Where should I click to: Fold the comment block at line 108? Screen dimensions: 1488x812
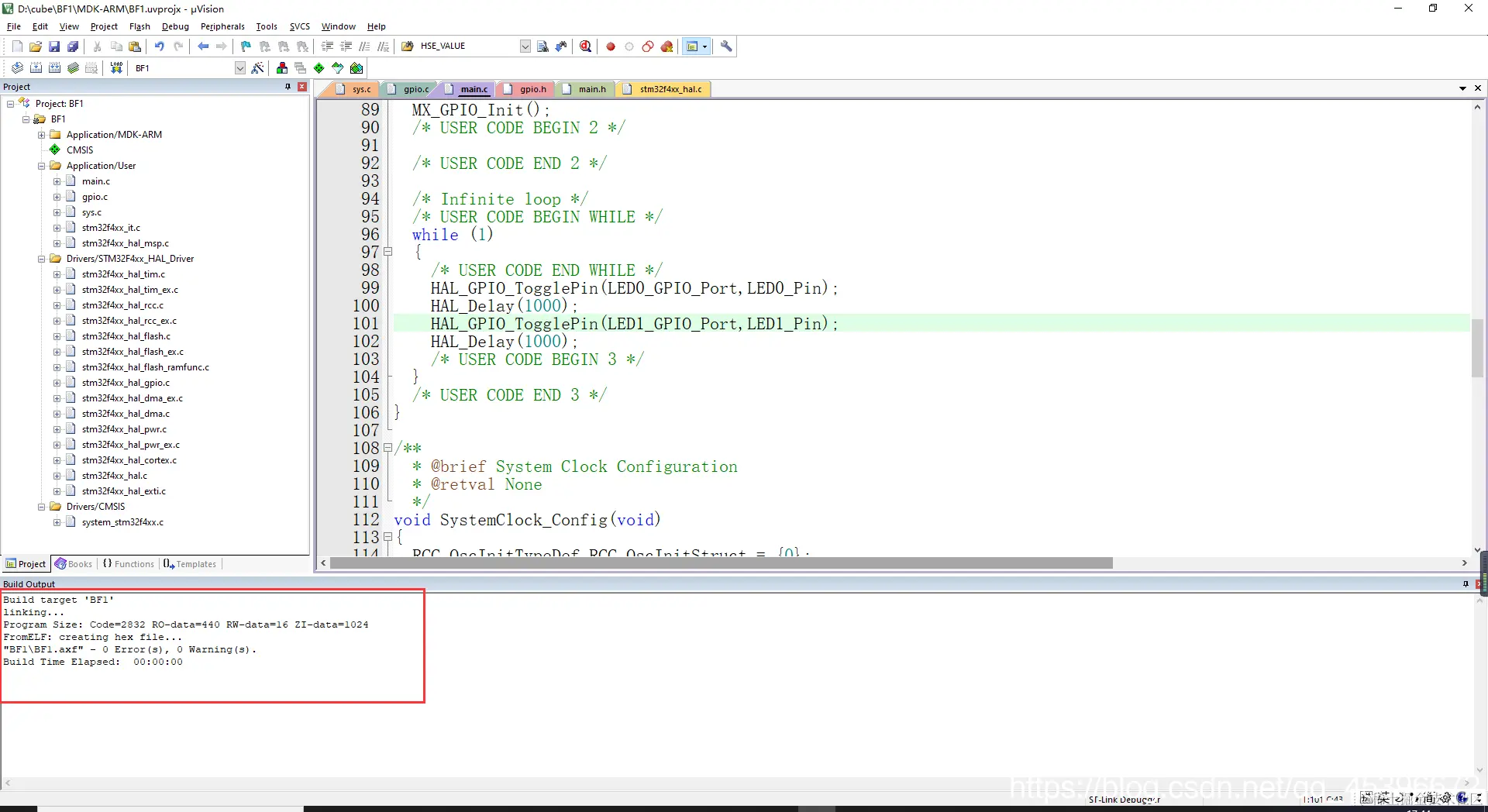[x=388, y=448]
